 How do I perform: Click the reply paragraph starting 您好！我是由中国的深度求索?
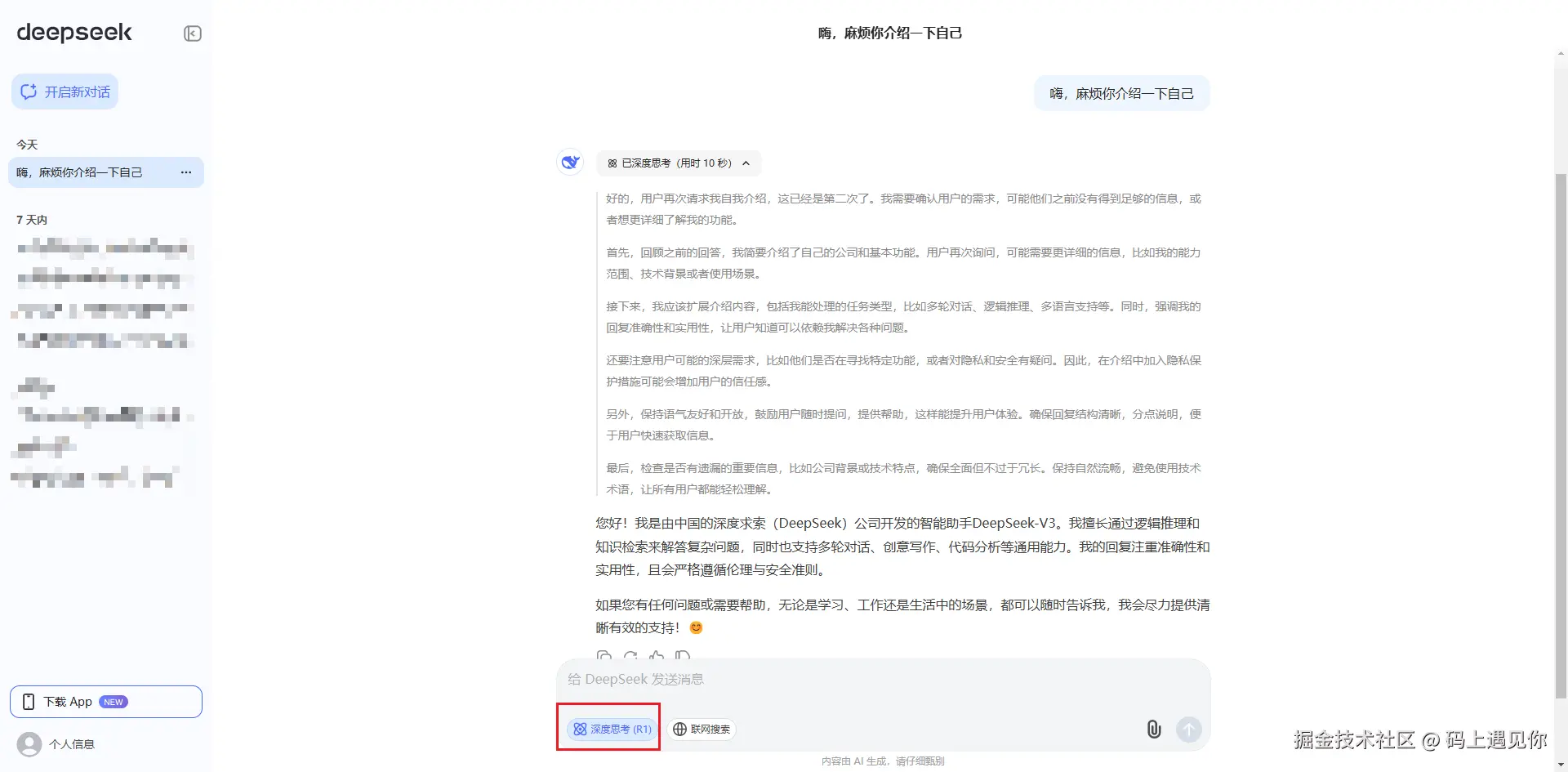tap(902, 547)
